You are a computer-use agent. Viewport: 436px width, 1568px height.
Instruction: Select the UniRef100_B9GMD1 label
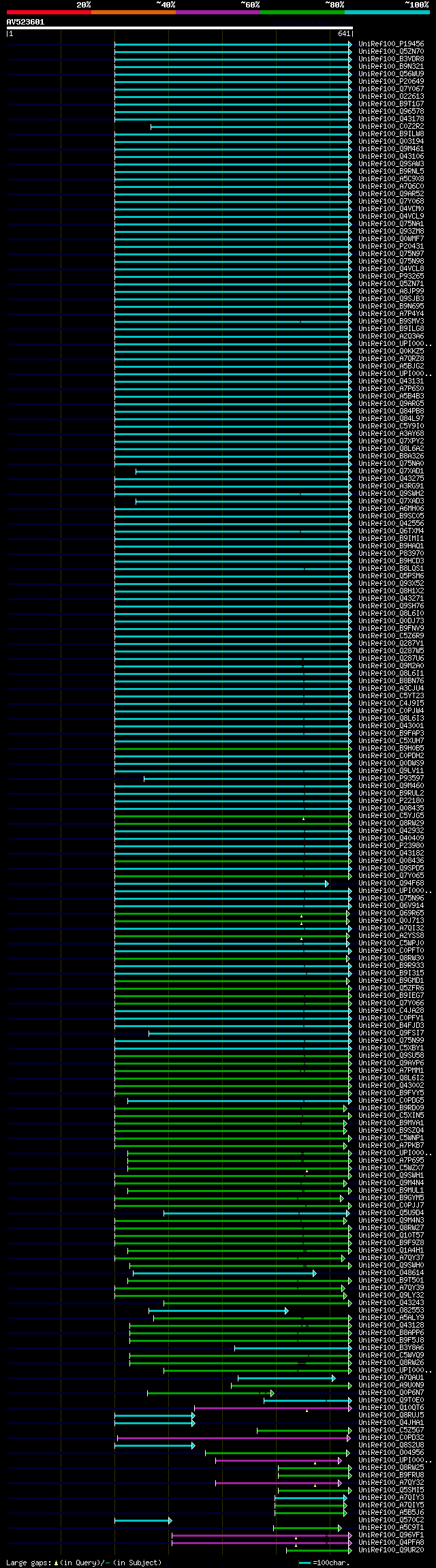click(391, 980)
